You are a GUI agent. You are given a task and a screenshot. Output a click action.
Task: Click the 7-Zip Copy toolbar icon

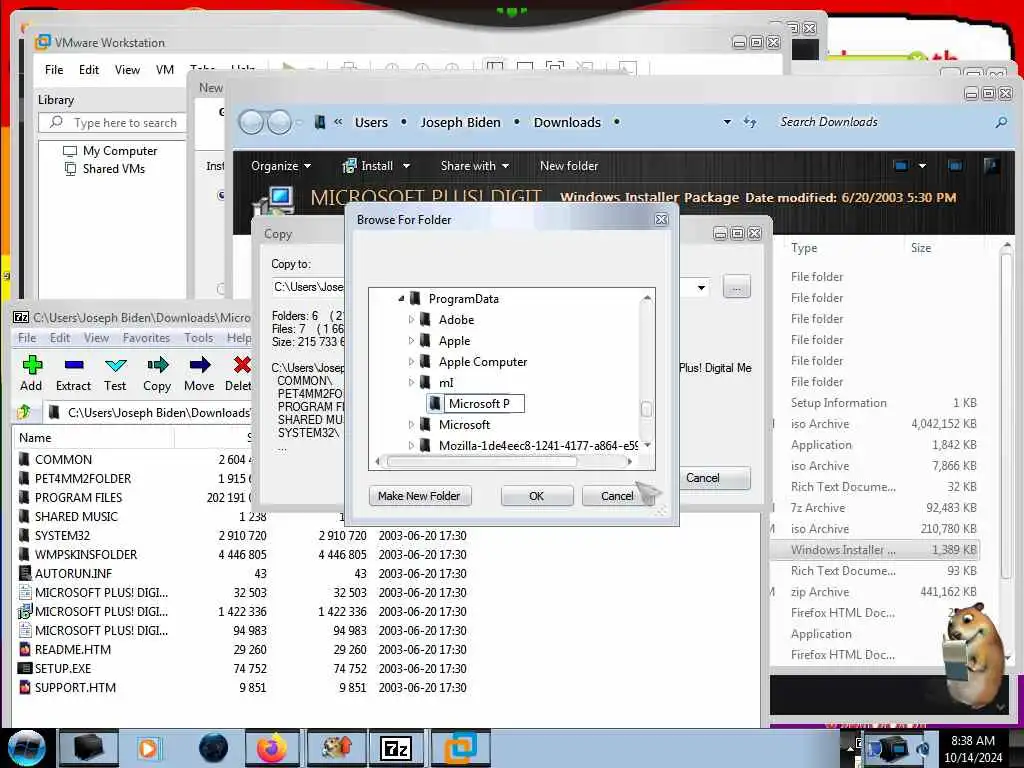[x=157, y=365]
